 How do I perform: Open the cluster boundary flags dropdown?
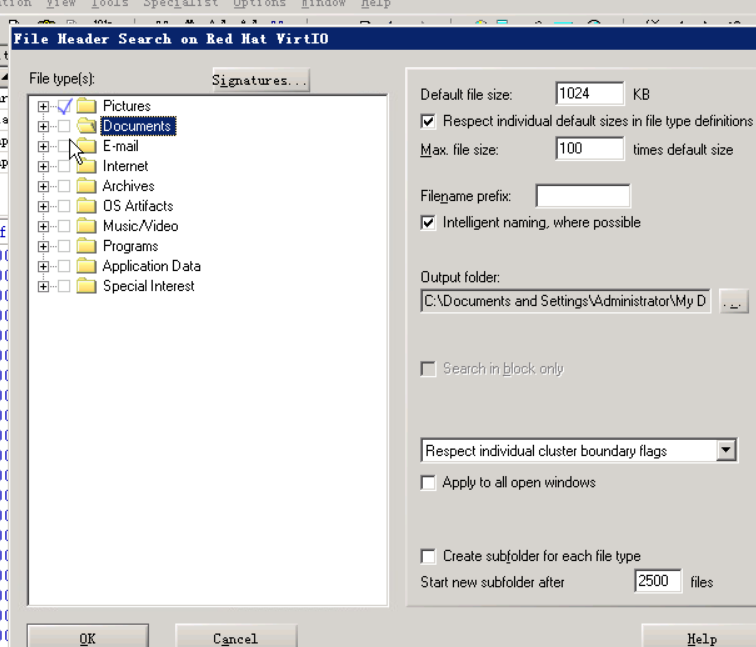(726, 451)
